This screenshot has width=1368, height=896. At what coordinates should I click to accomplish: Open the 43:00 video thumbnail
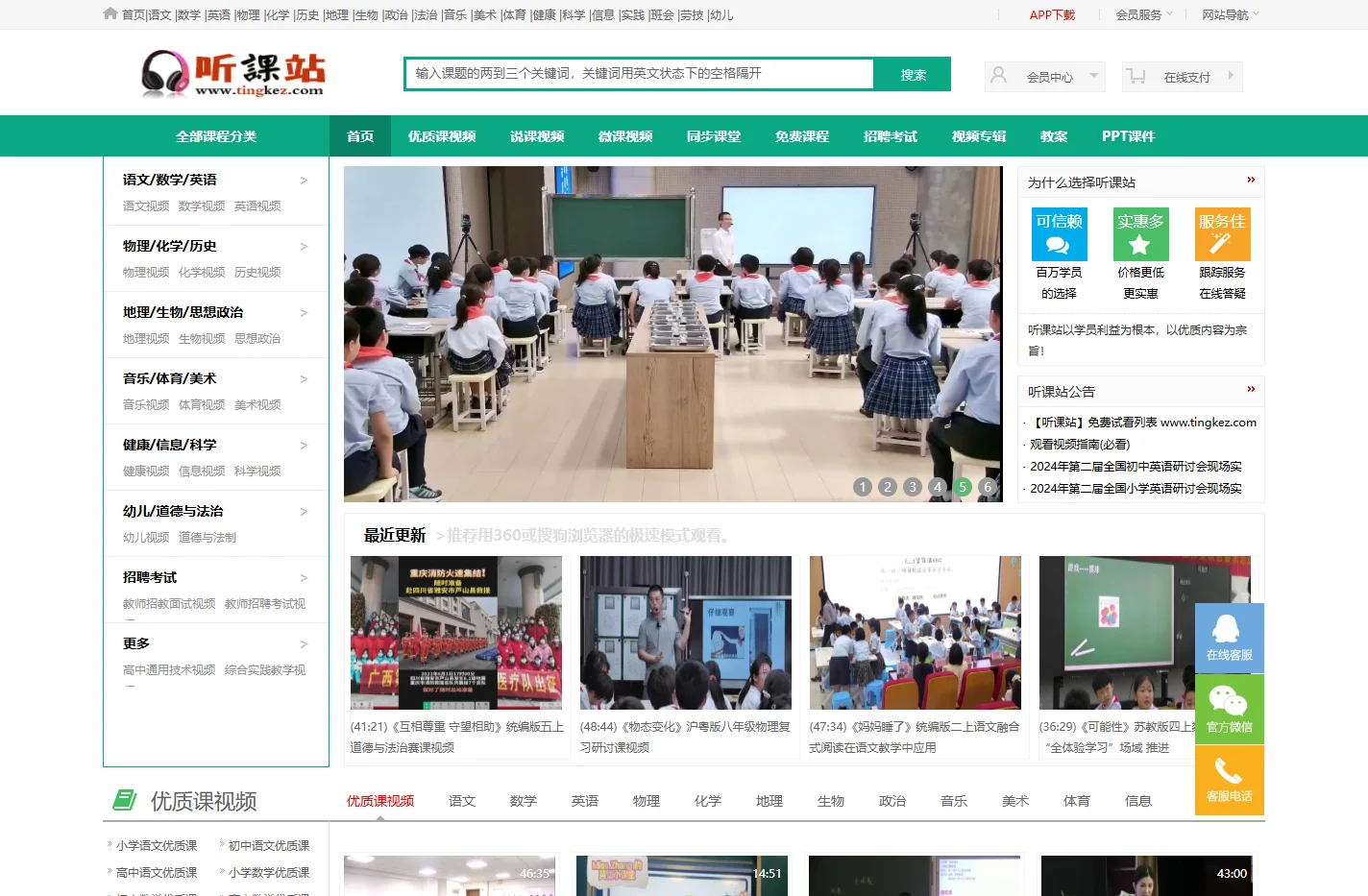[1147, 876]
